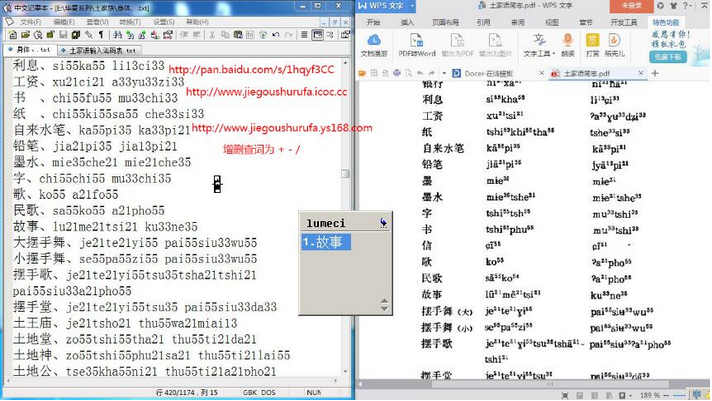
Task: Add a new WPS document tab with the plus button
Action: 655,73
